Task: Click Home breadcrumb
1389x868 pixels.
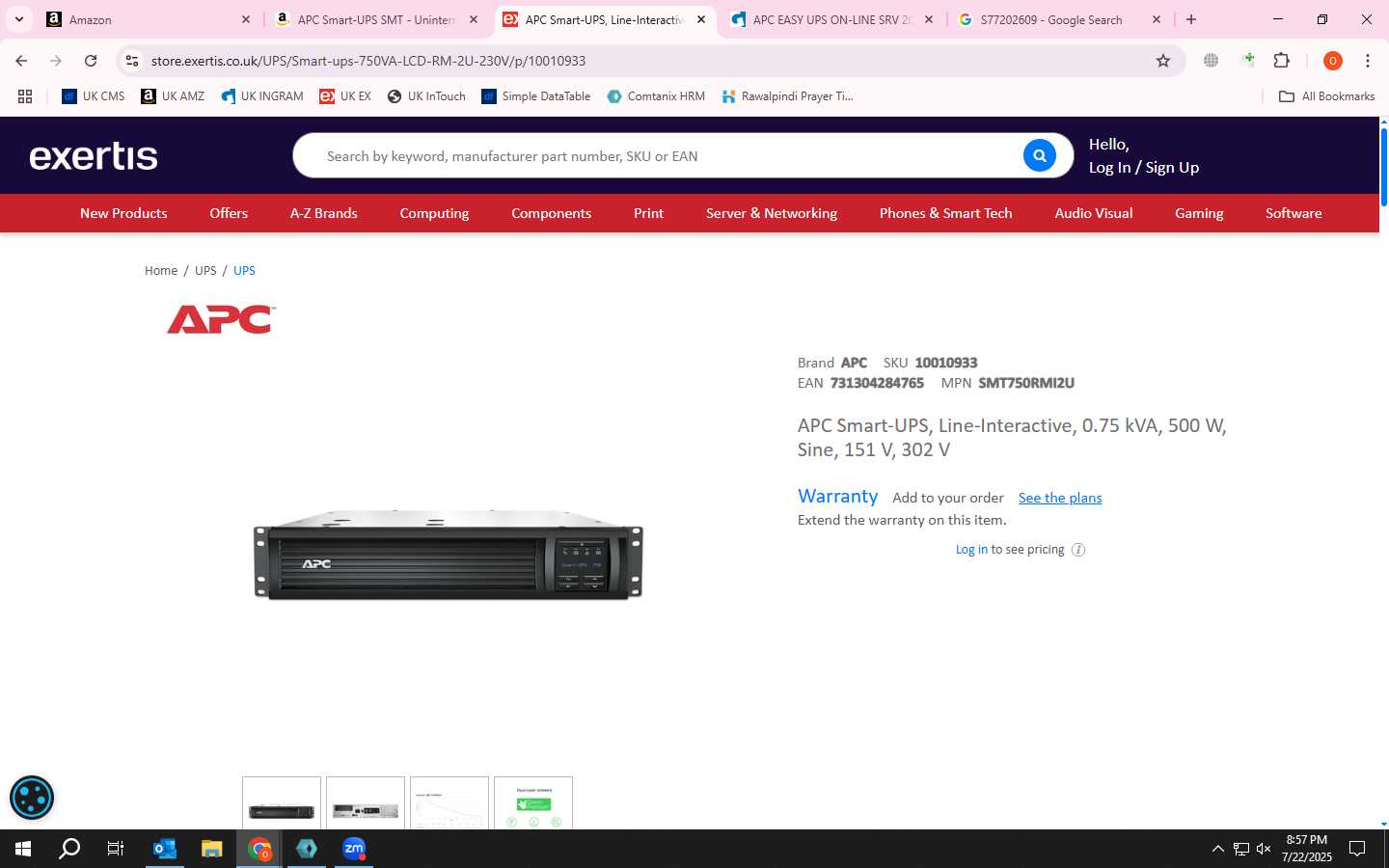Action: point(161,271)
